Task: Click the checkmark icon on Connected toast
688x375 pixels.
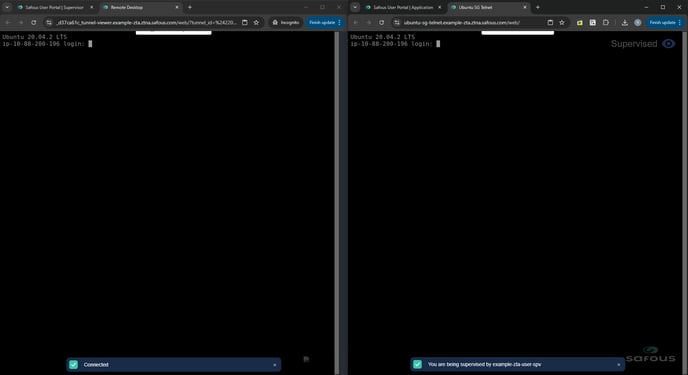Action: [x=73, y=364]
